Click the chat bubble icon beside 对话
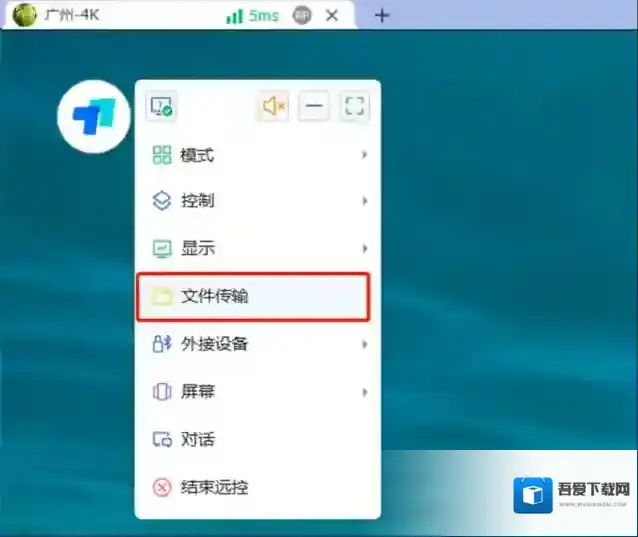This screenshot has width=638, height=537. pyautogui.click(x=162, y=440)
